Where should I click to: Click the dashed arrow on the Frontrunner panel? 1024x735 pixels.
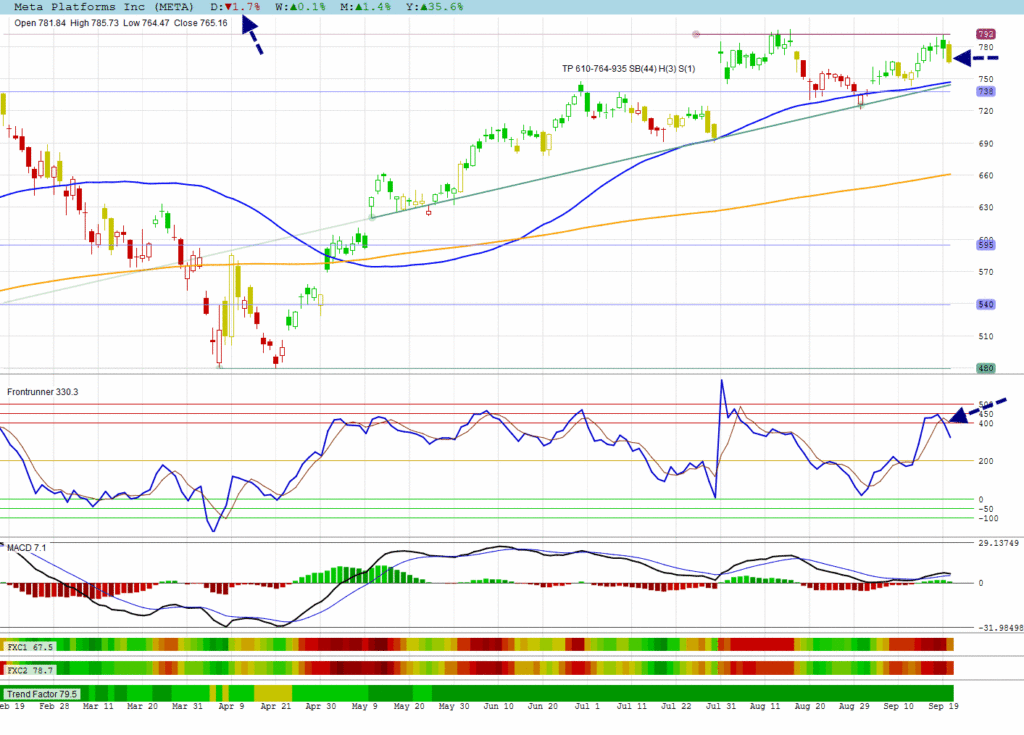point(980,409)
